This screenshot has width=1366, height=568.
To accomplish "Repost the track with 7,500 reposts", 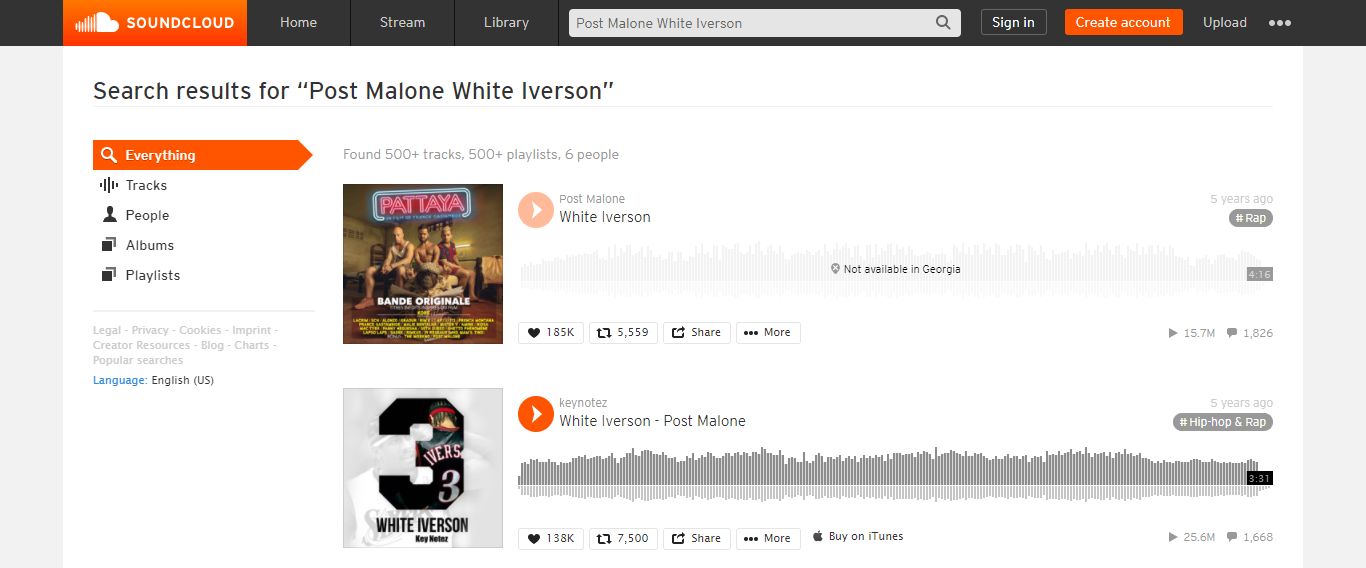I will coord(623,538).
